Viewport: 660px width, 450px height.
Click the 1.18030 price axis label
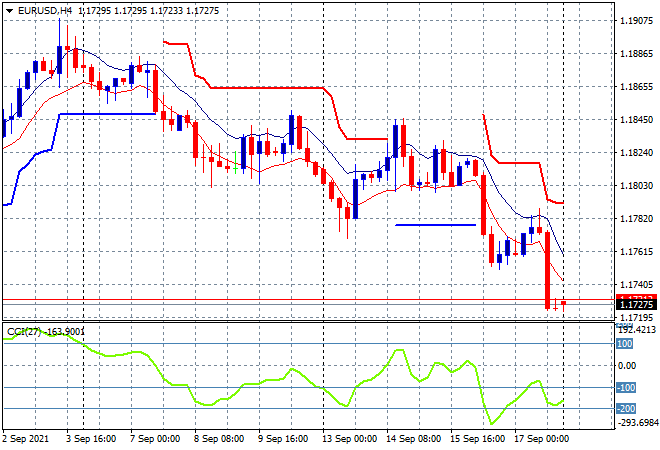[636, 186]
